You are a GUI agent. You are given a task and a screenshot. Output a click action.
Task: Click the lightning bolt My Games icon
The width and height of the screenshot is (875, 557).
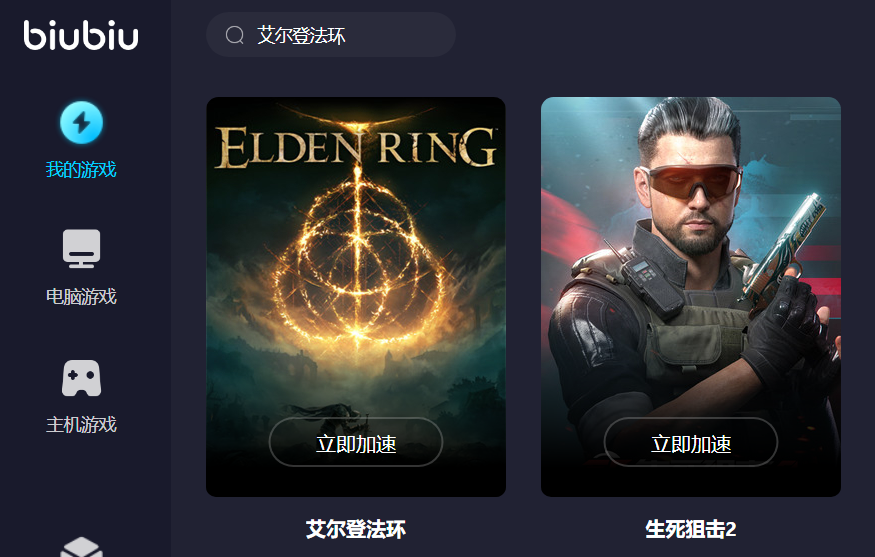81,122
